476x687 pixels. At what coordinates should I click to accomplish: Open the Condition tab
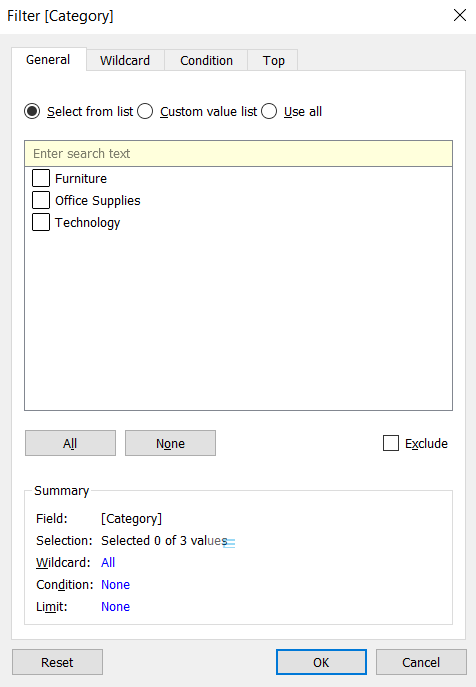coord(206,60)
